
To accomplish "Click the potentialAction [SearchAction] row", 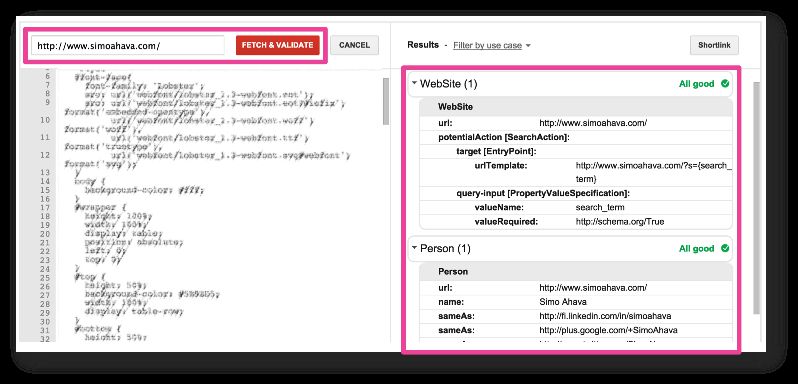I will [x=576, y=137].
